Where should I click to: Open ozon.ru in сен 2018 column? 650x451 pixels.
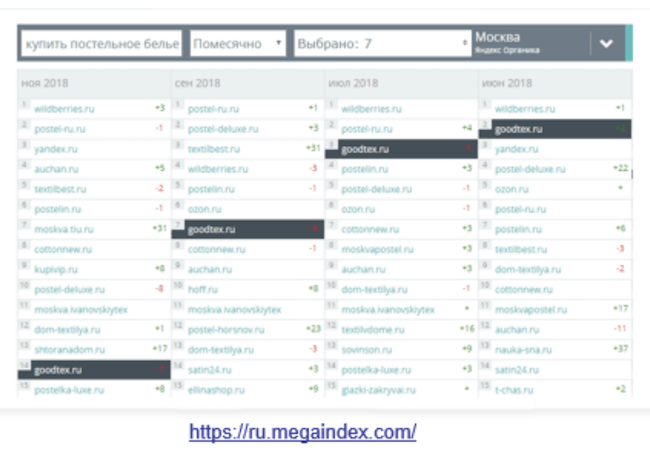click(x=204, y=209)
